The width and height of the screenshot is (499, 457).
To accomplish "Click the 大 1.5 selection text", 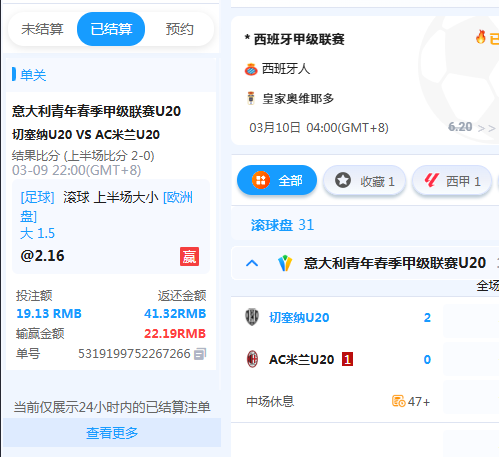I will pos(37,233).
